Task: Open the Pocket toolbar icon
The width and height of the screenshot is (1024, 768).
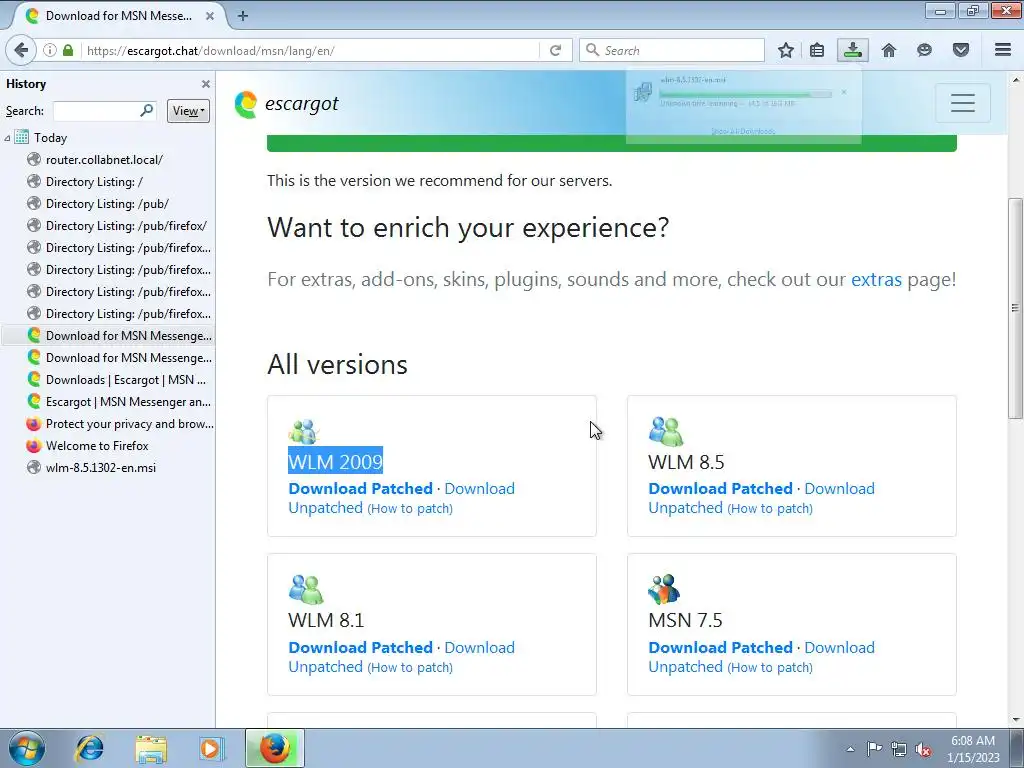Action: point(961,50)
